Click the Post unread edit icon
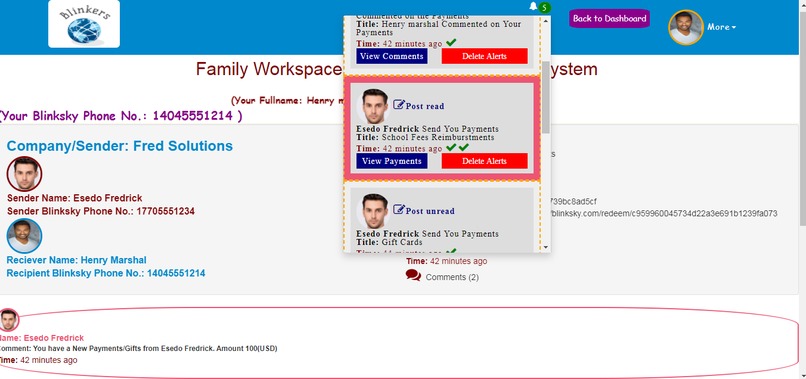This screenshot has width=806, height=379. (399, 209)
